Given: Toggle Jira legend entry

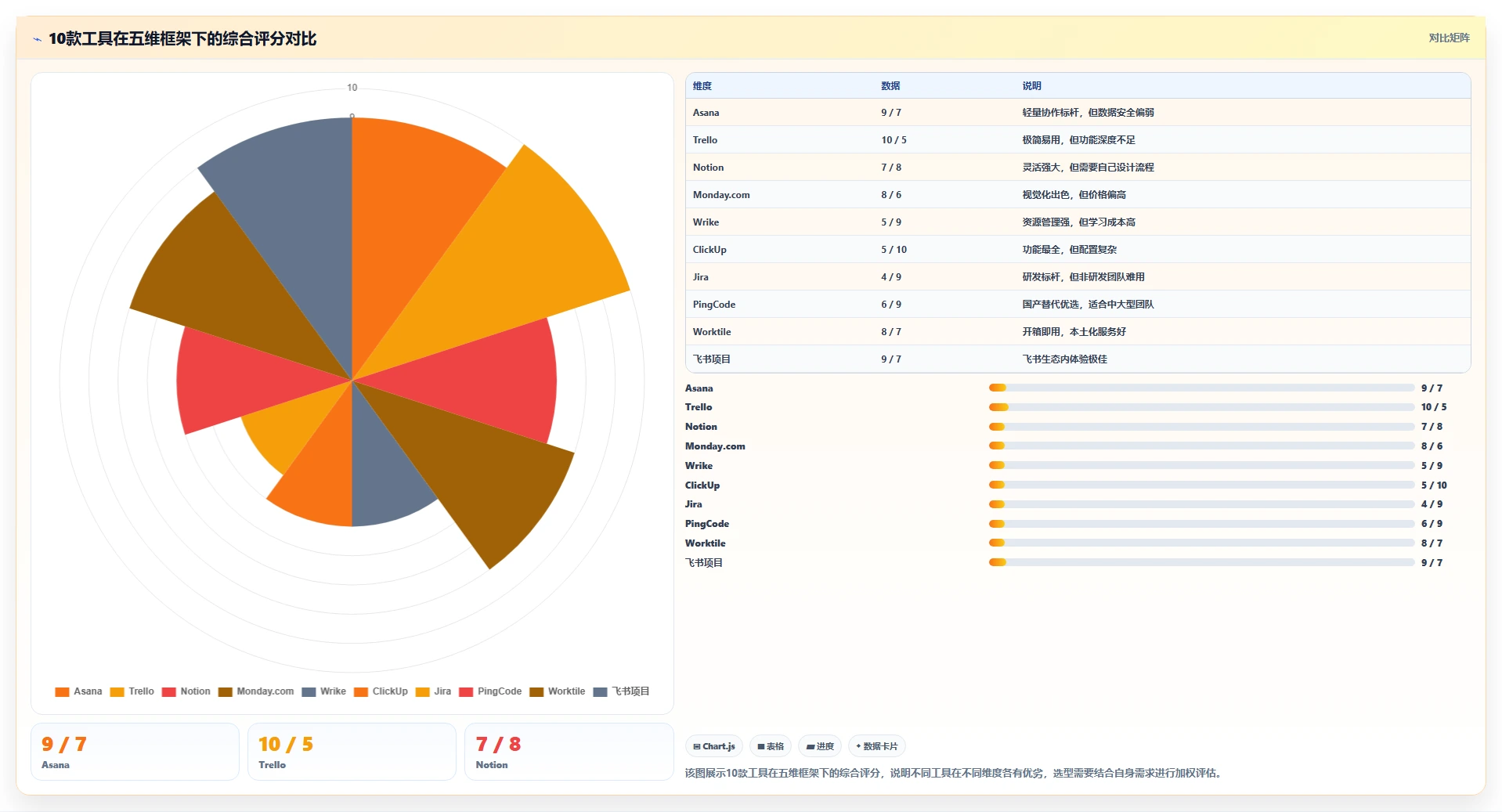Looking at the screenshot, I should pos(433,691).
